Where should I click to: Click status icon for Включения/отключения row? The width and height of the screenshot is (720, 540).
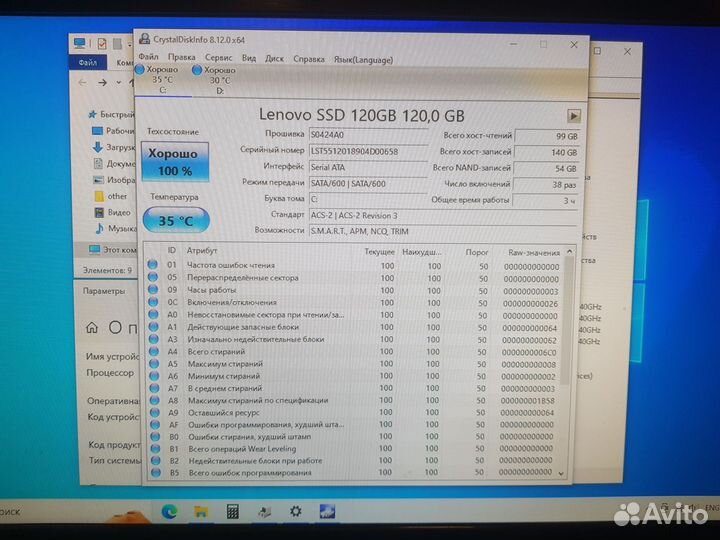[x=153, y=302]
